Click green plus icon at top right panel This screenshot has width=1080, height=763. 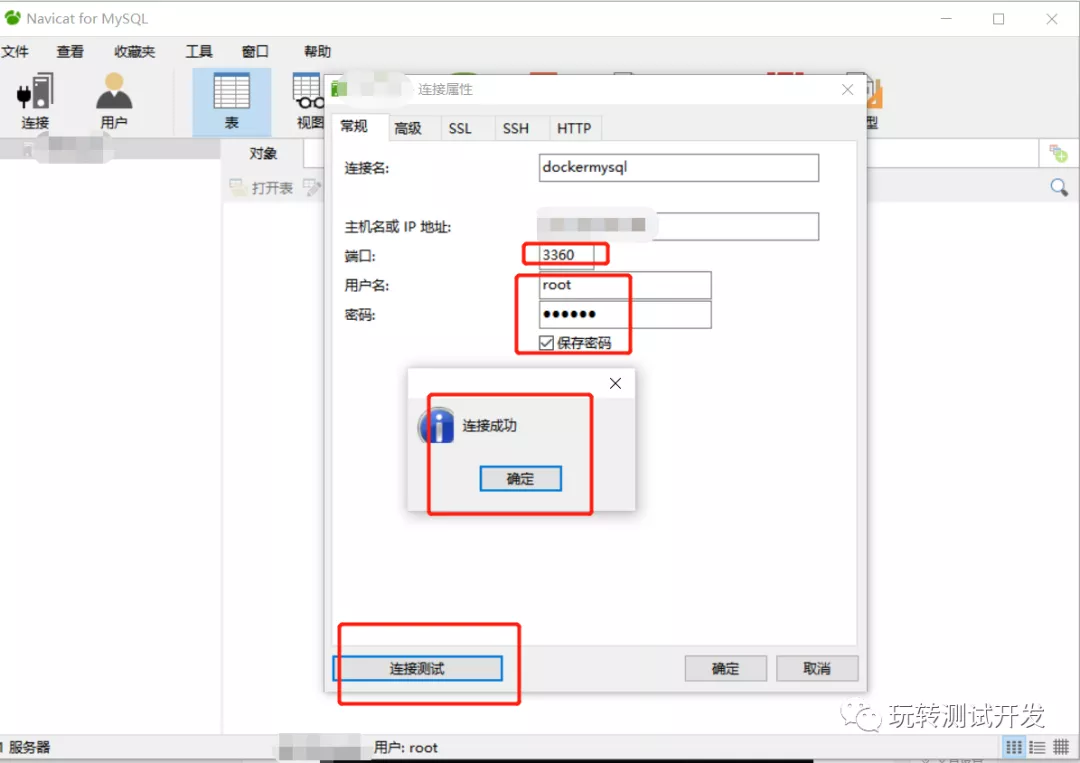click(1058, 154)
